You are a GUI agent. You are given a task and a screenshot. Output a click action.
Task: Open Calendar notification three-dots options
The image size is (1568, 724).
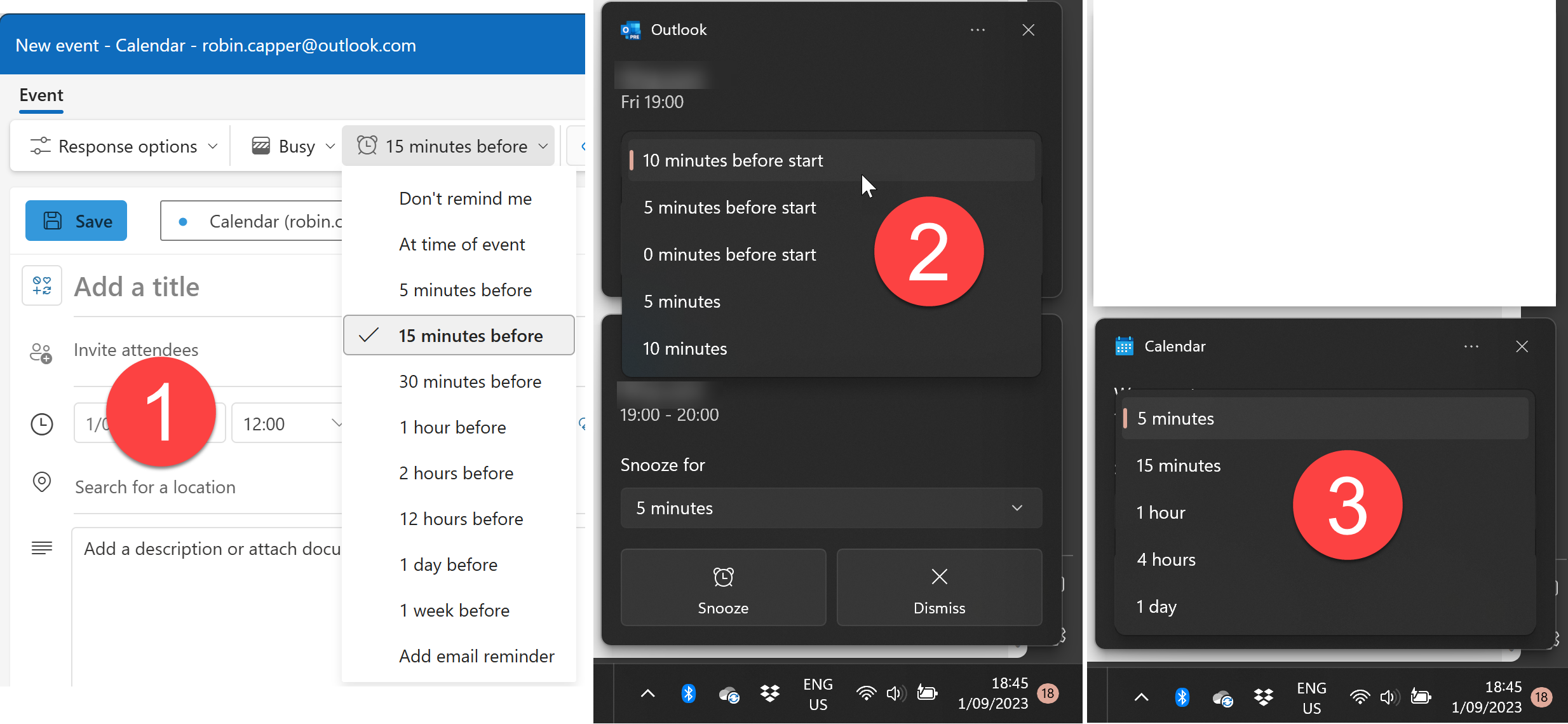pos(1471,346)
